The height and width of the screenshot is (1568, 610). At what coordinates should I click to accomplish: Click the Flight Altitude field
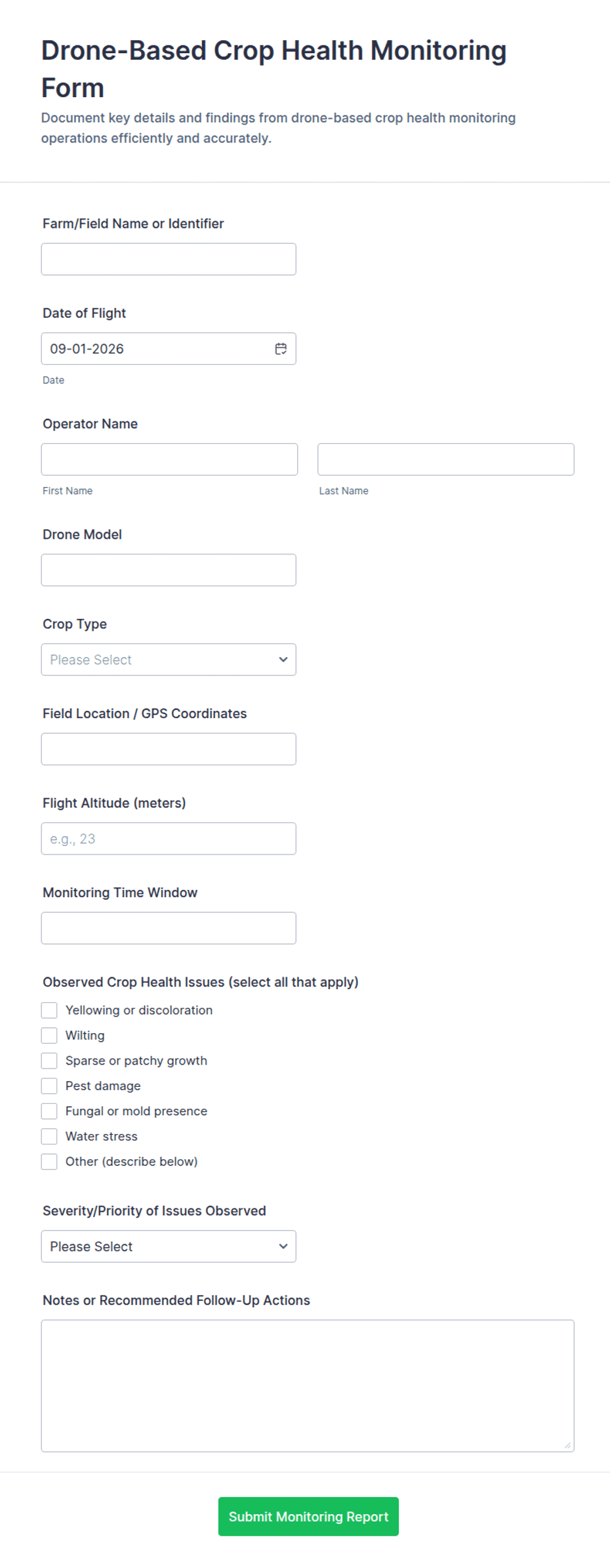point(169,839)
